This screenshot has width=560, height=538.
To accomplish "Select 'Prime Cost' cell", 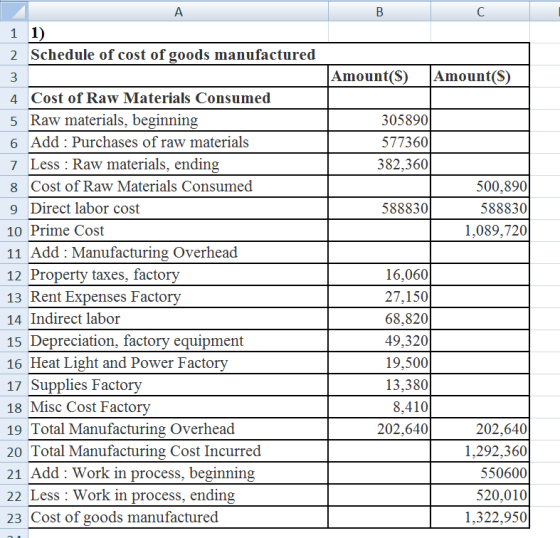I will click(178, 231).
